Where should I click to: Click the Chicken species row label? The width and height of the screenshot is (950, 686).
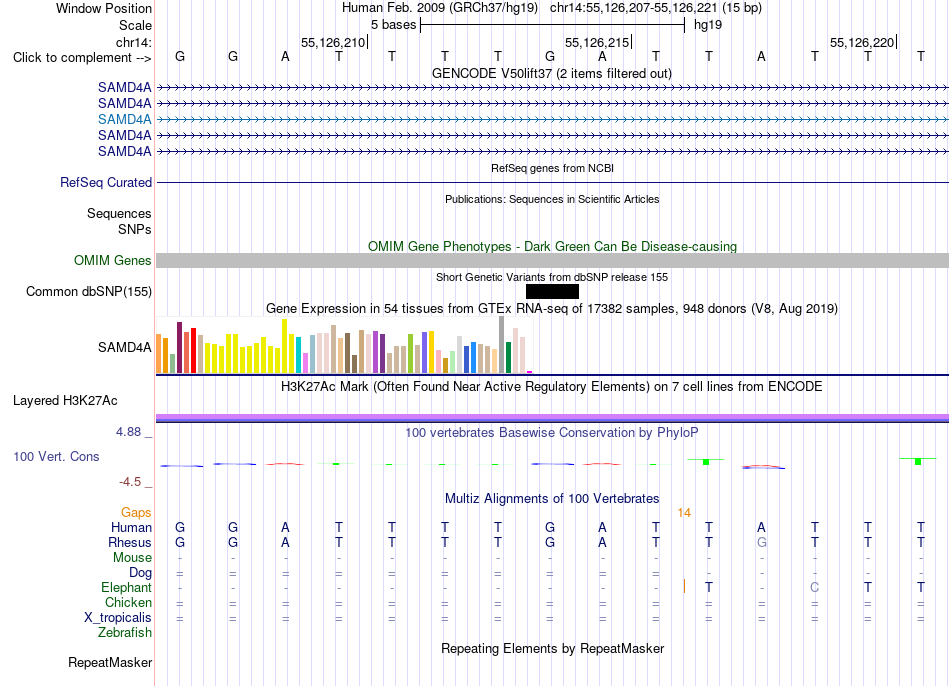click(128, 602)
